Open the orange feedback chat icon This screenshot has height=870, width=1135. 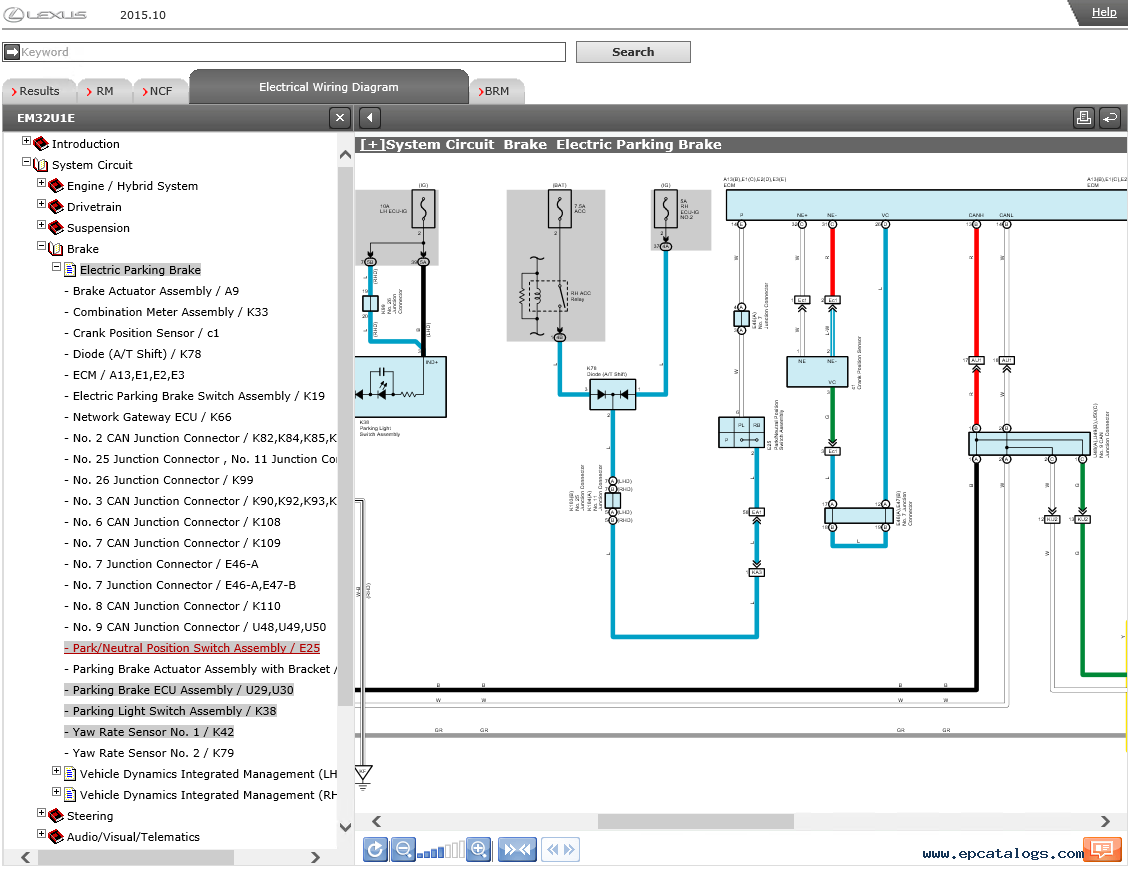click(1102, 849)
